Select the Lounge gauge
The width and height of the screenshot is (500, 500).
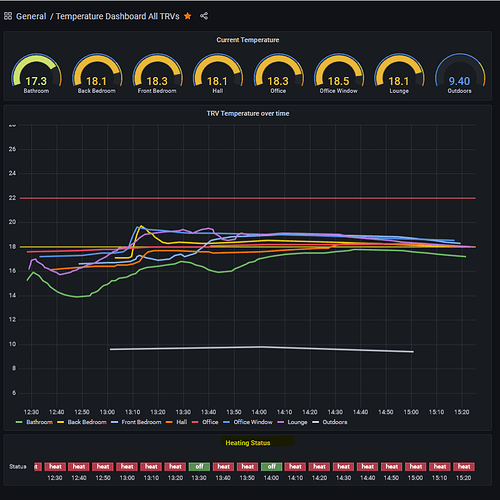click(x=399, y=74)
